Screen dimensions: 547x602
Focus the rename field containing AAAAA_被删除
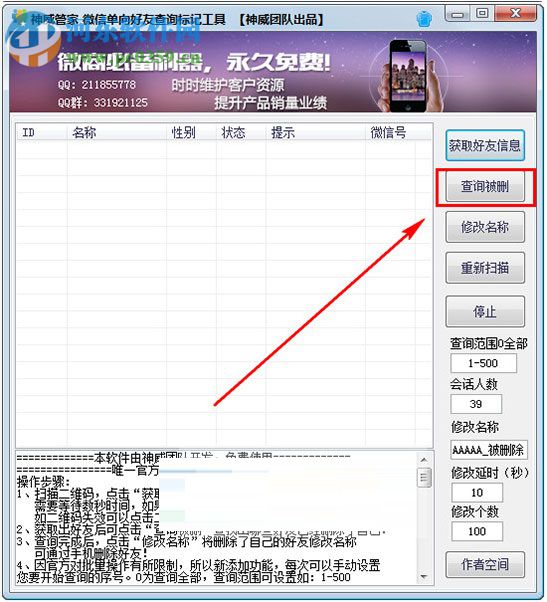(x=489, y=450)
